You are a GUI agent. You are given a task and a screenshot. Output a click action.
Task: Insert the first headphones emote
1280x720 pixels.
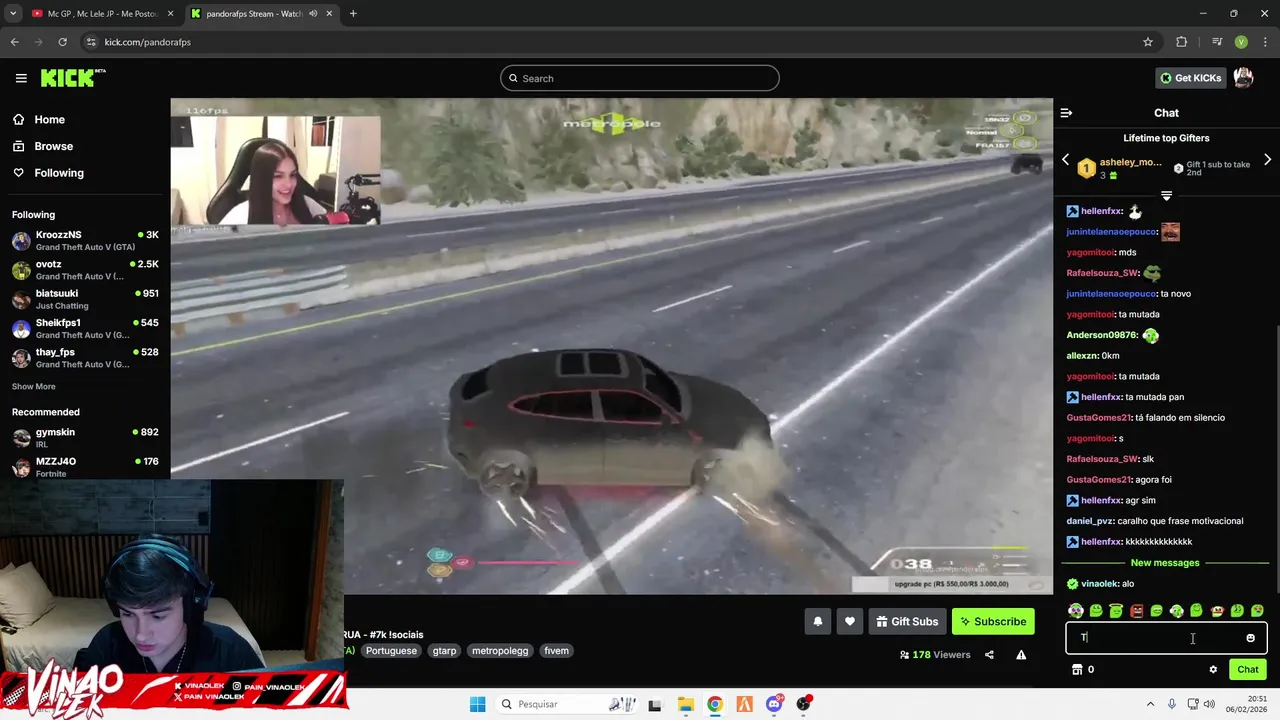point(1076,610)
